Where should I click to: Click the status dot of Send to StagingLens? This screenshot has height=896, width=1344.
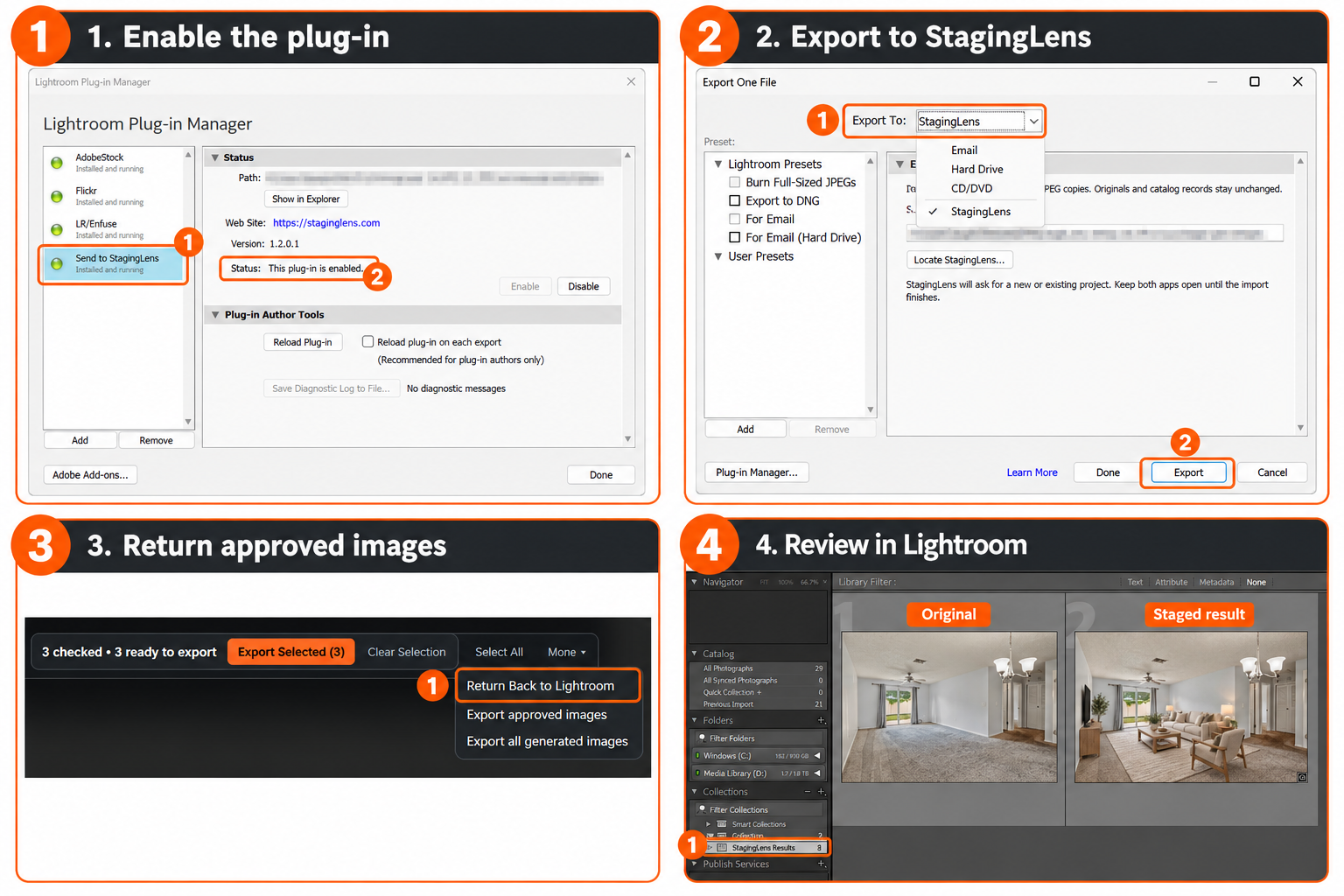click(x=57, y=263)
